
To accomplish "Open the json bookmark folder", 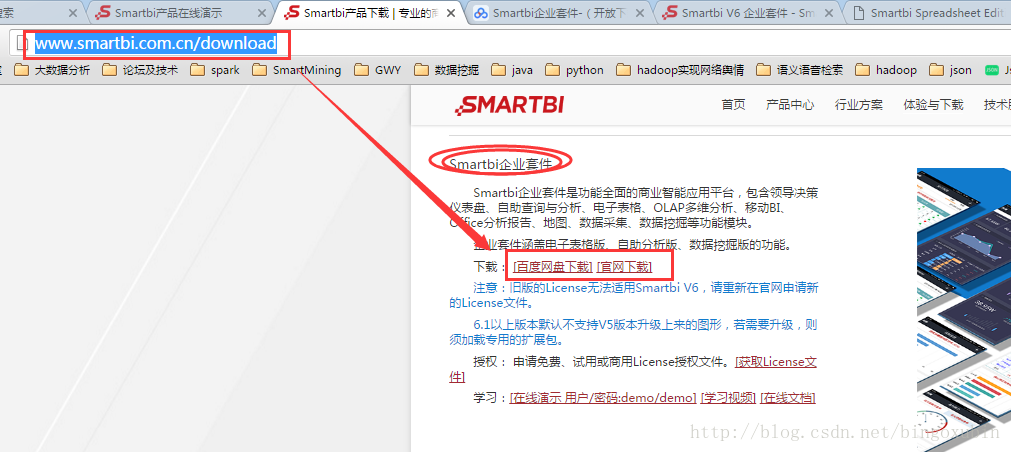I will 950,70.
